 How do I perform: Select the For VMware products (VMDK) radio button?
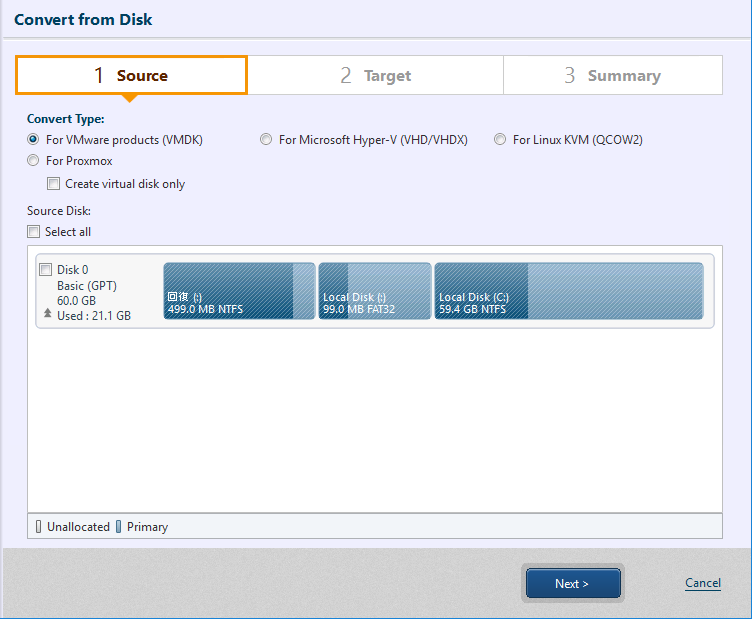[33, 140]
